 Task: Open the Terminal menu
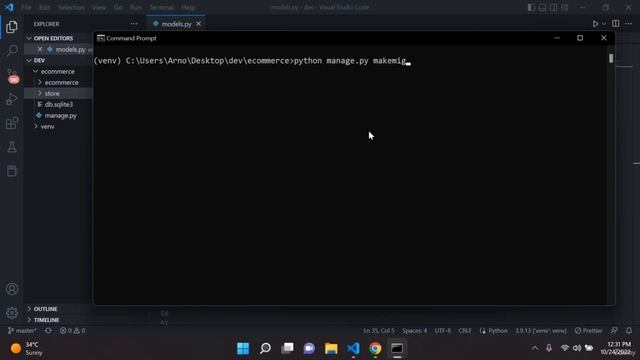tap(162, 7)
